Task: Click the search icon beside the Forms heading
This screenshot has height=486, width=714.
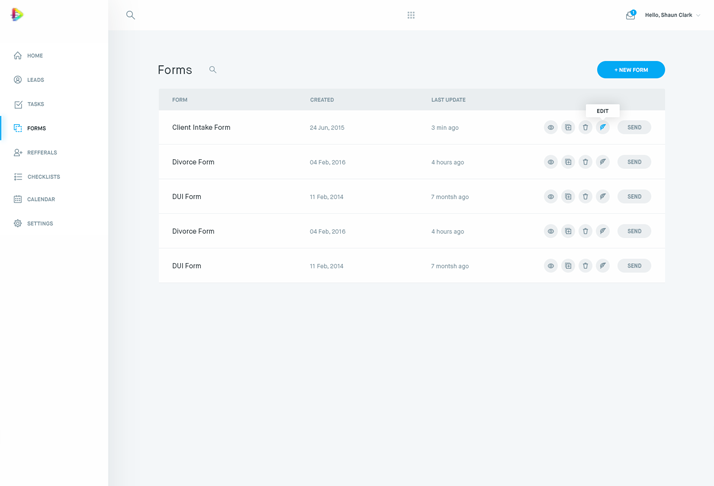Action: (213, 70)
